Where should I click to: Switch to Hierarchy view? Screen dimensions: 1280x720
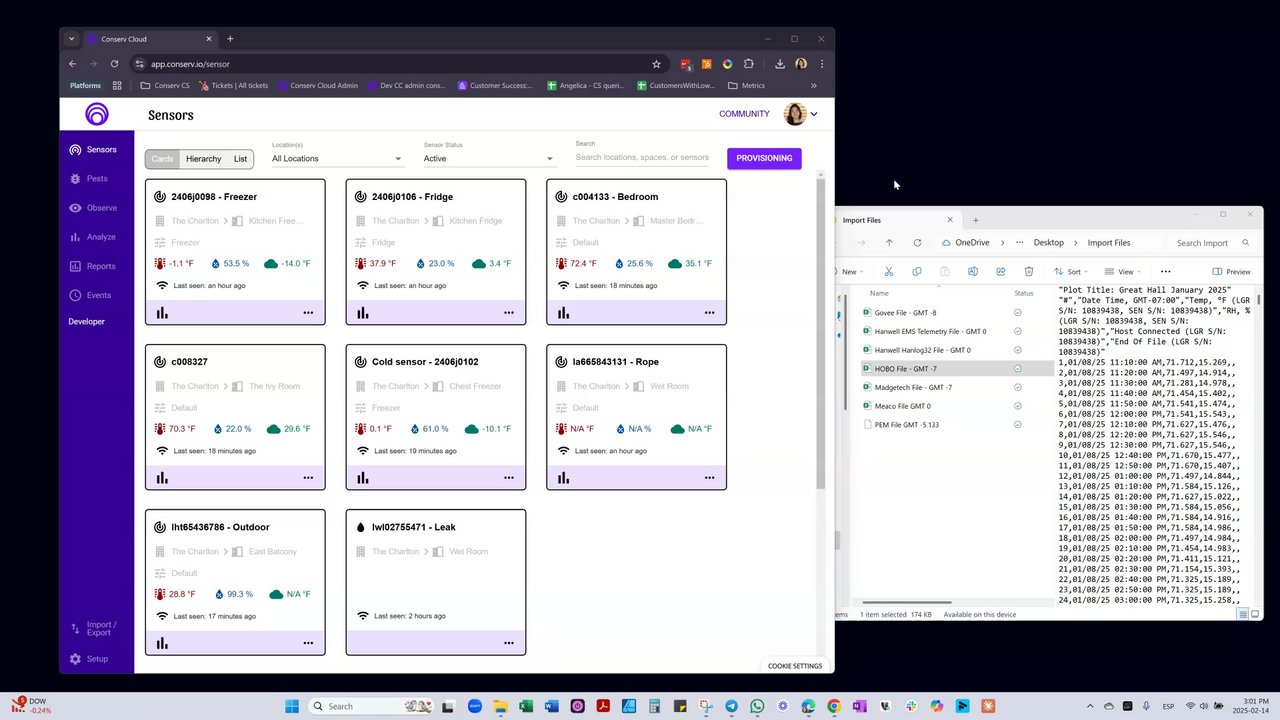pos(203,159)
